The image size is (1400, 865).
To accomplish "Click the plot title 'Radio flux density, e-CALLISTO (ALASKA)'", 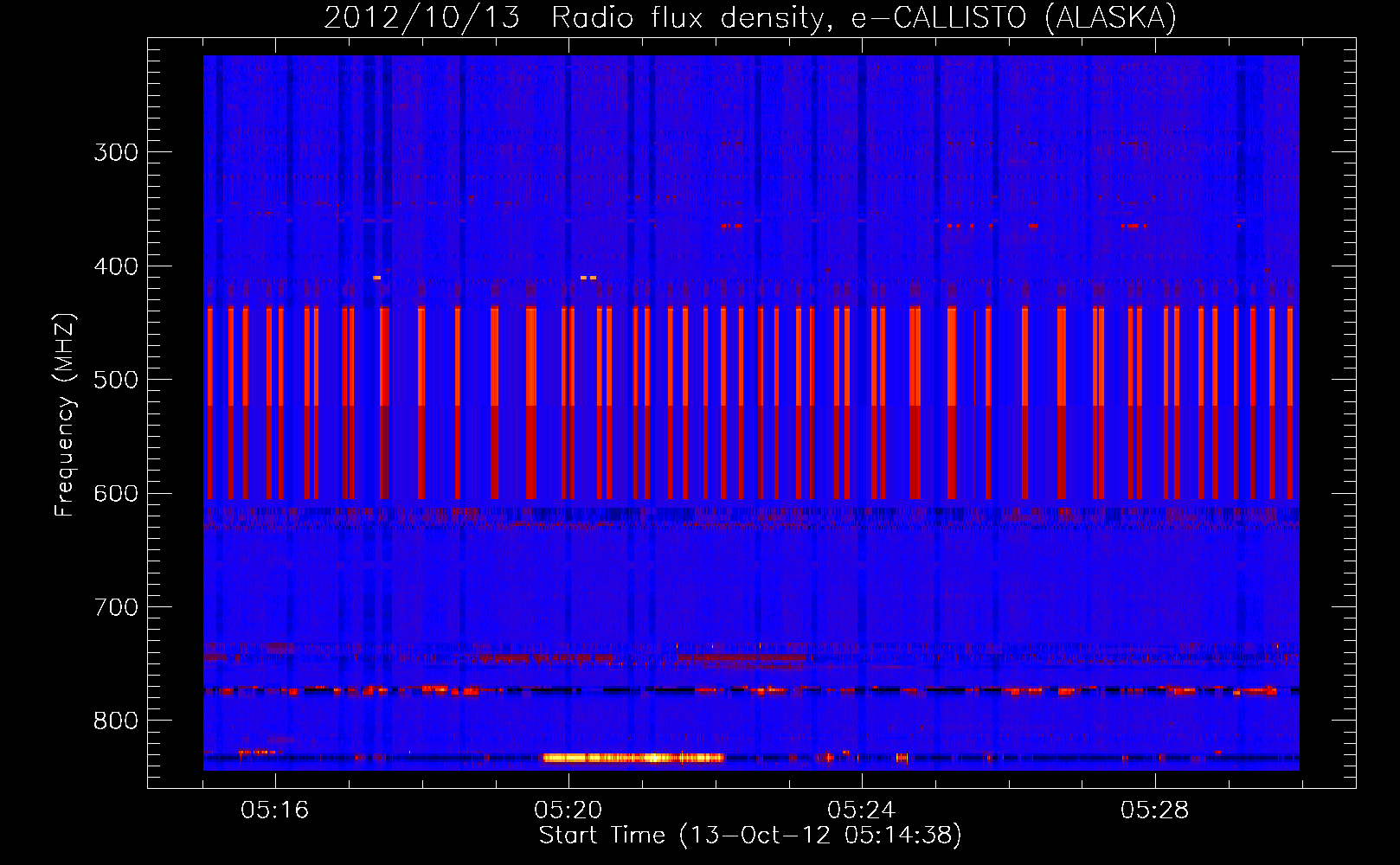I will 864,17.
